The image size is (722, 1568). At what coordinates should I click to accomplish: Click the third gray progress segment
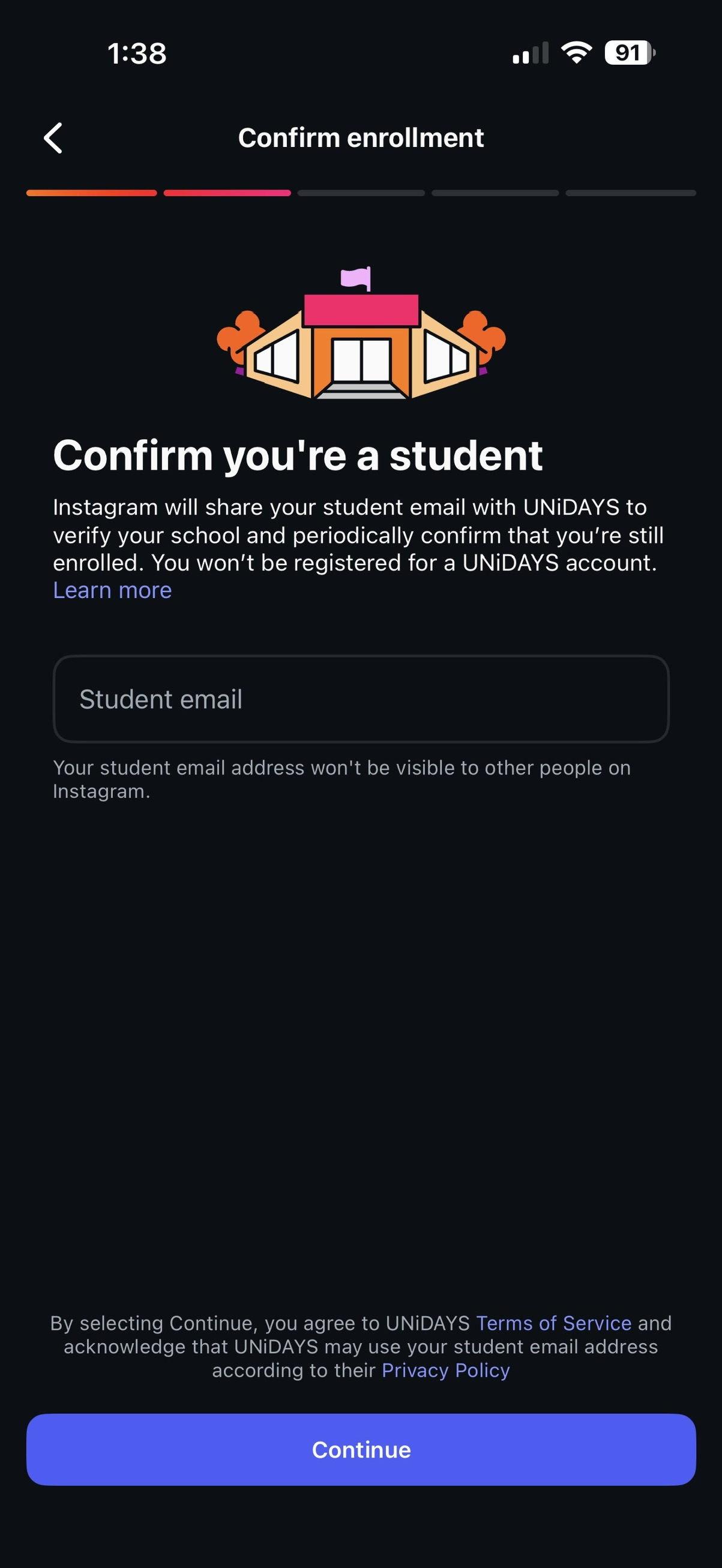pyautogui.click(x=361, y=193)
